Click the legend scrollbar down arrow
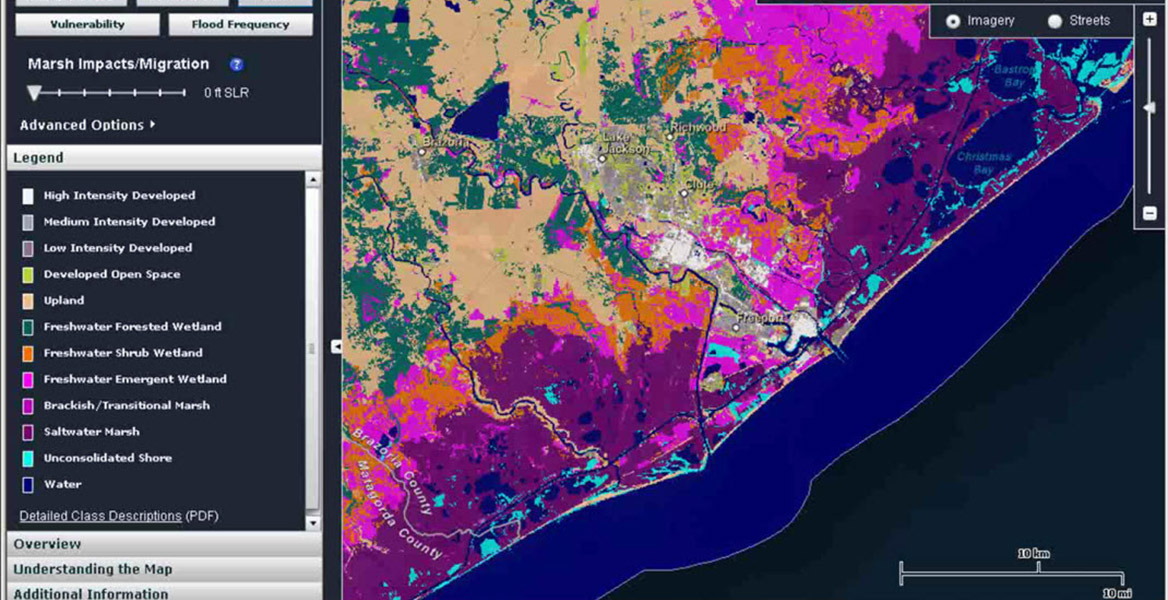Viewport: 1168px width, 600px height. (x=313, y=523)
